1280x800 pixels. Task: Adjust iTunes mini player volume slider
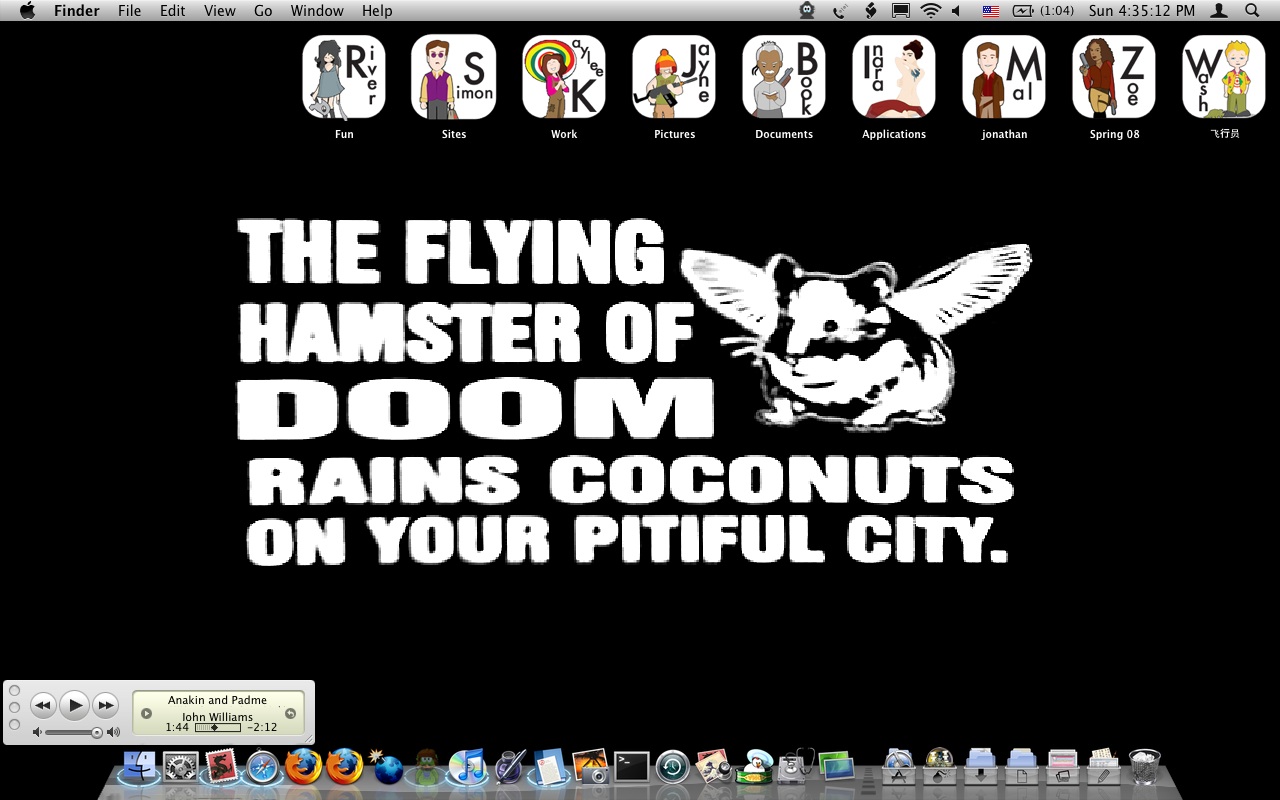point(74,732)
